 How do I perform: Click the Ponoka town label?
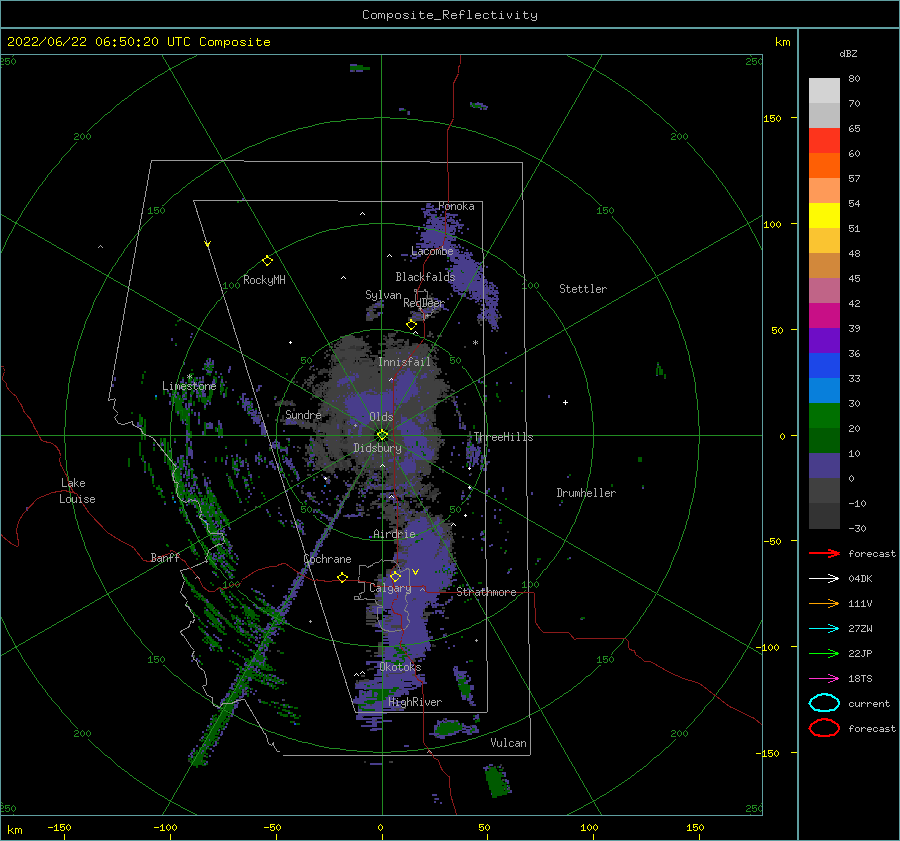pyautogui.click(x=456, y=207)
